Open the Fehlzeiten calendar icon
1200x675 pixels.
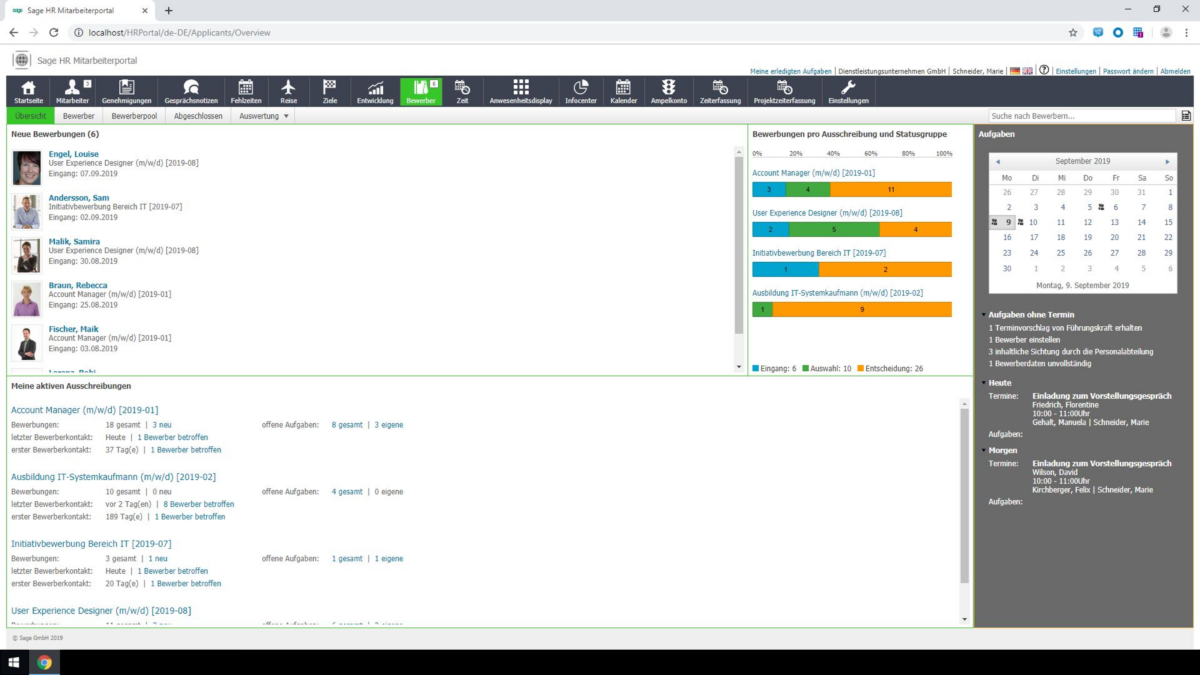tap(245, 91)
